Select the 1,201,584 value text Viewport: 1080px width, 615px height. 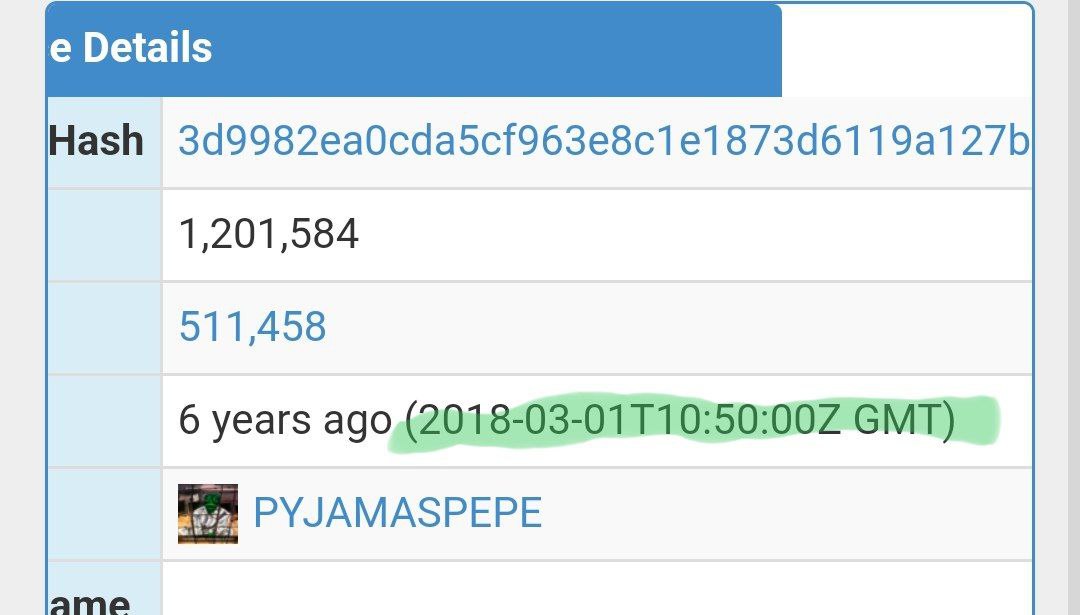(269, 233)
